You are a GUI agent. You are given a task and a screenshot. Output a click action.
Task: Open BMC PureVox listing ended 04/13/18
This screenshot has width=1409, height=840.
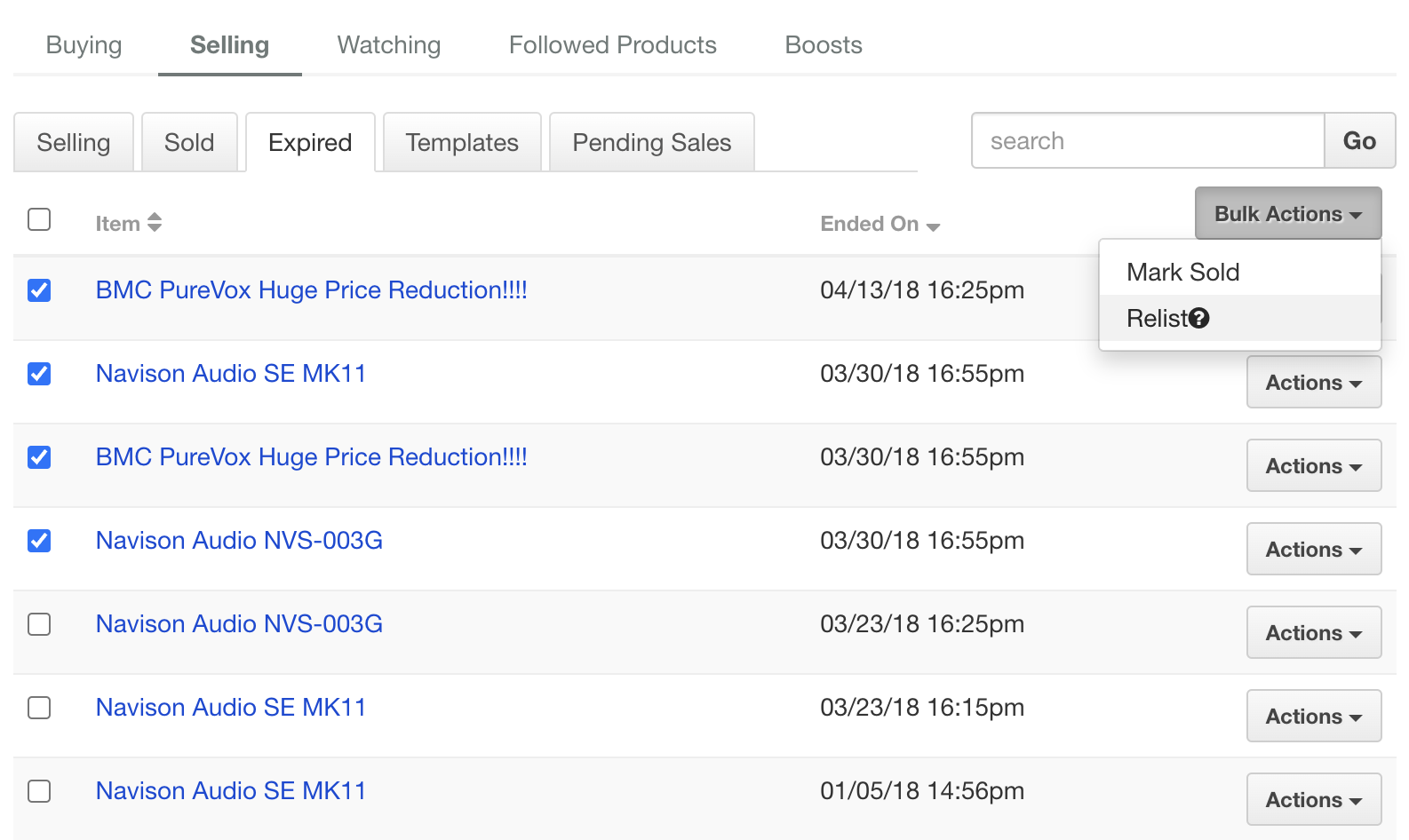click(x=312, y=290)
